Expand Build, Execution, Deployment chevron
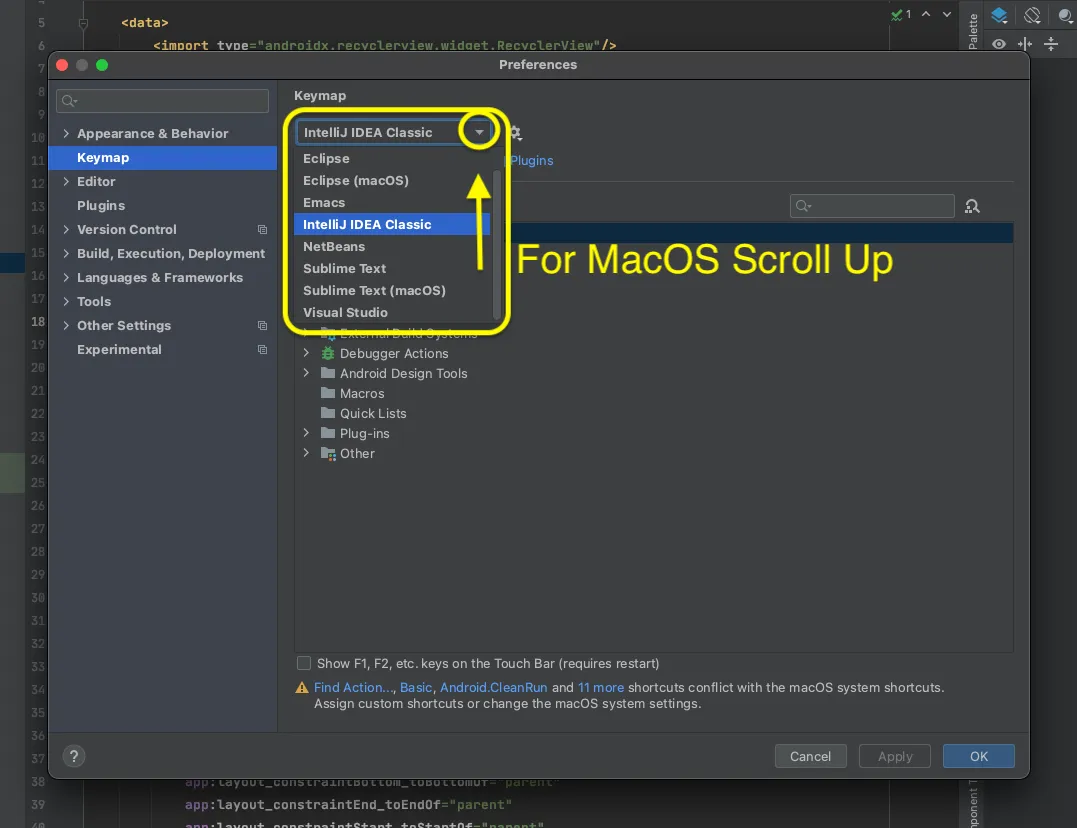 [66, 254]
